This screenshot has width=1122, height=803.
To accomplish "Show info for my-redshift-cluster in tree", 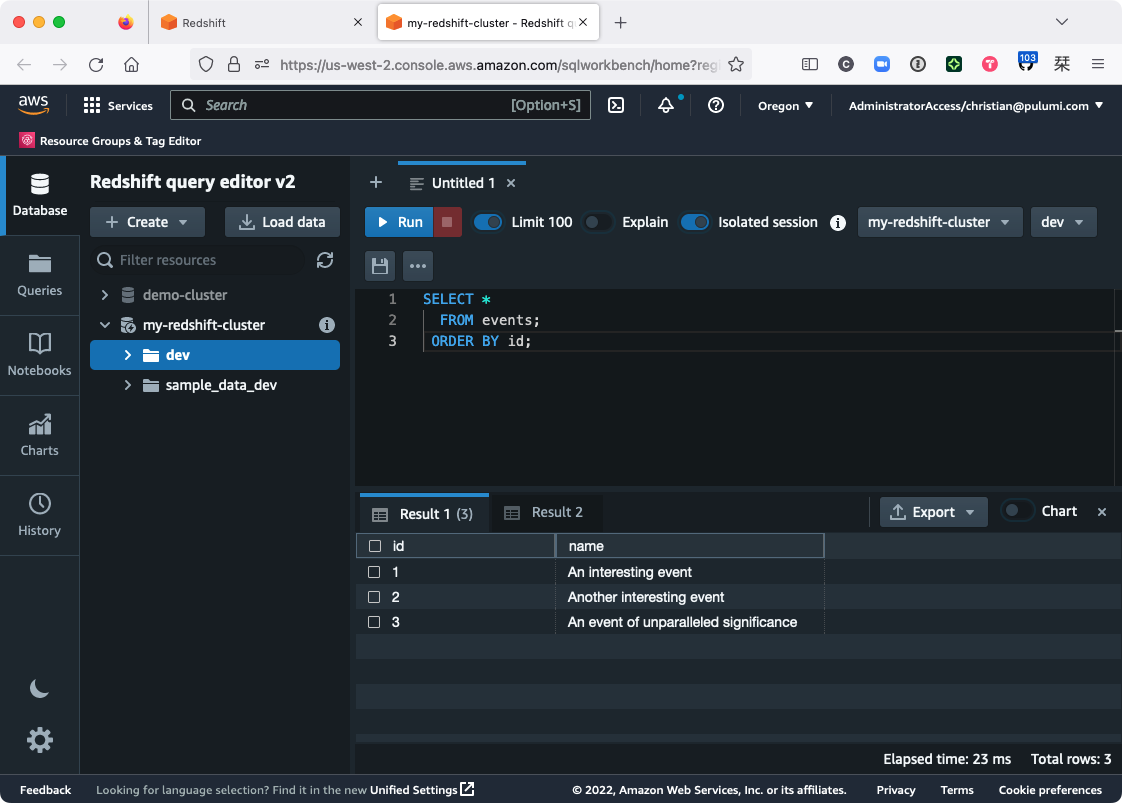I will 327,325.
